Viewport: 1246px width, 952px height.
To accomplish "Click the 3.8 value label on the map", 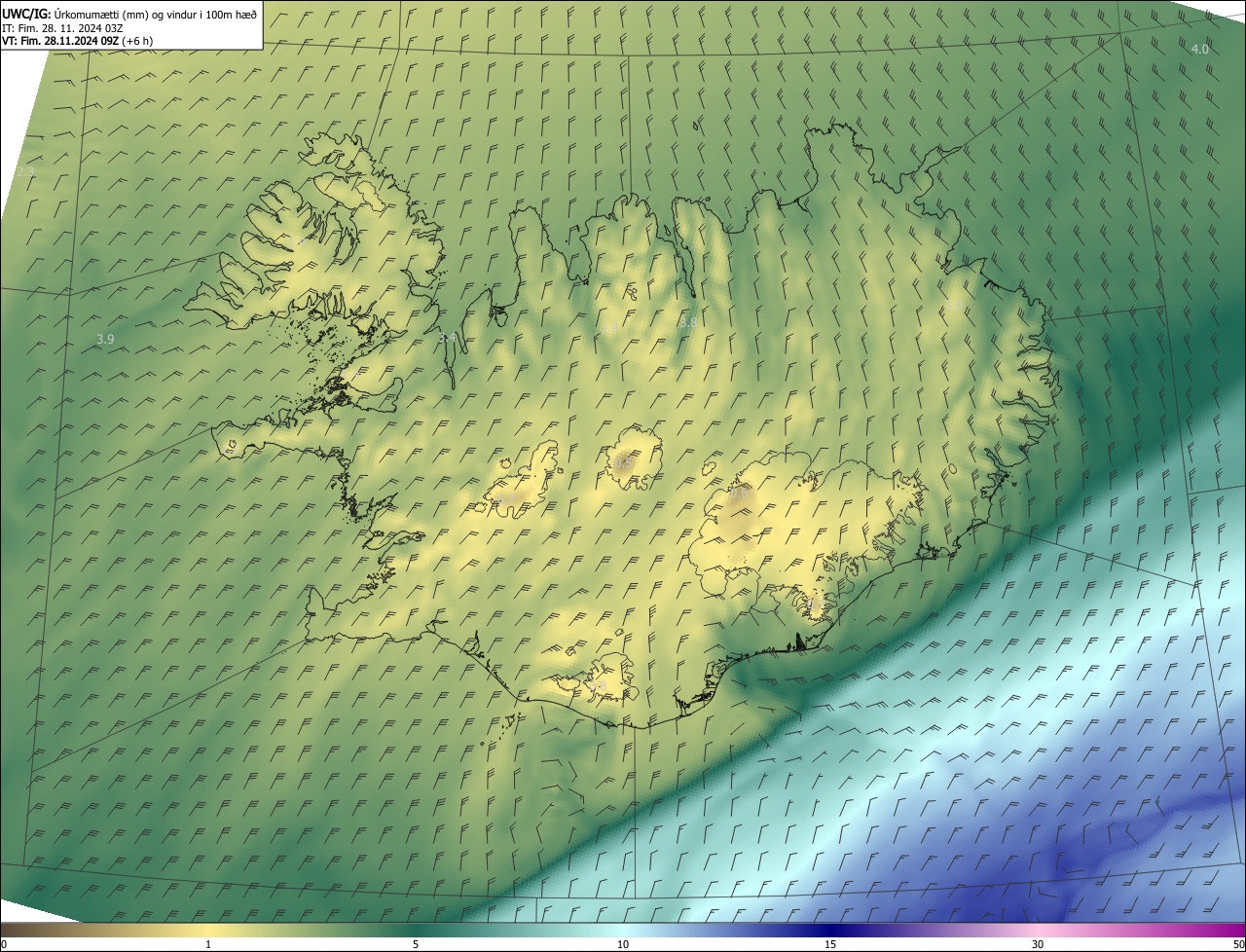I will tap(688, 321).
